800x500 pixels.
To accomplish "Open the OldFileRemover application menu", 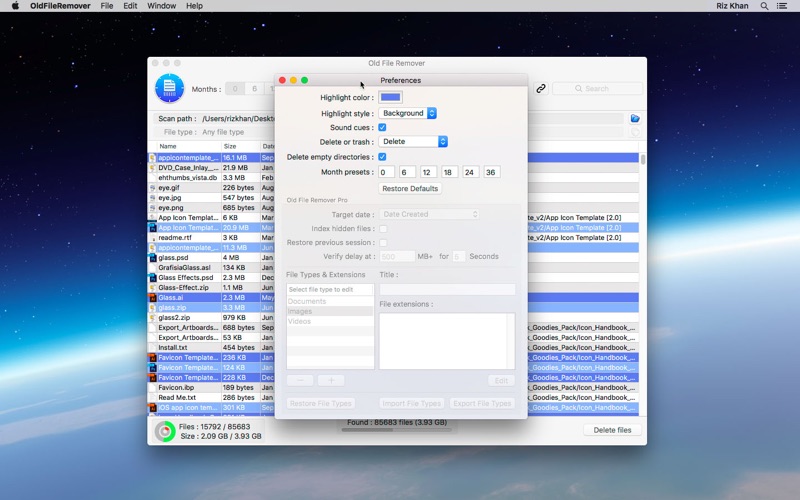I will coord(60,6).
